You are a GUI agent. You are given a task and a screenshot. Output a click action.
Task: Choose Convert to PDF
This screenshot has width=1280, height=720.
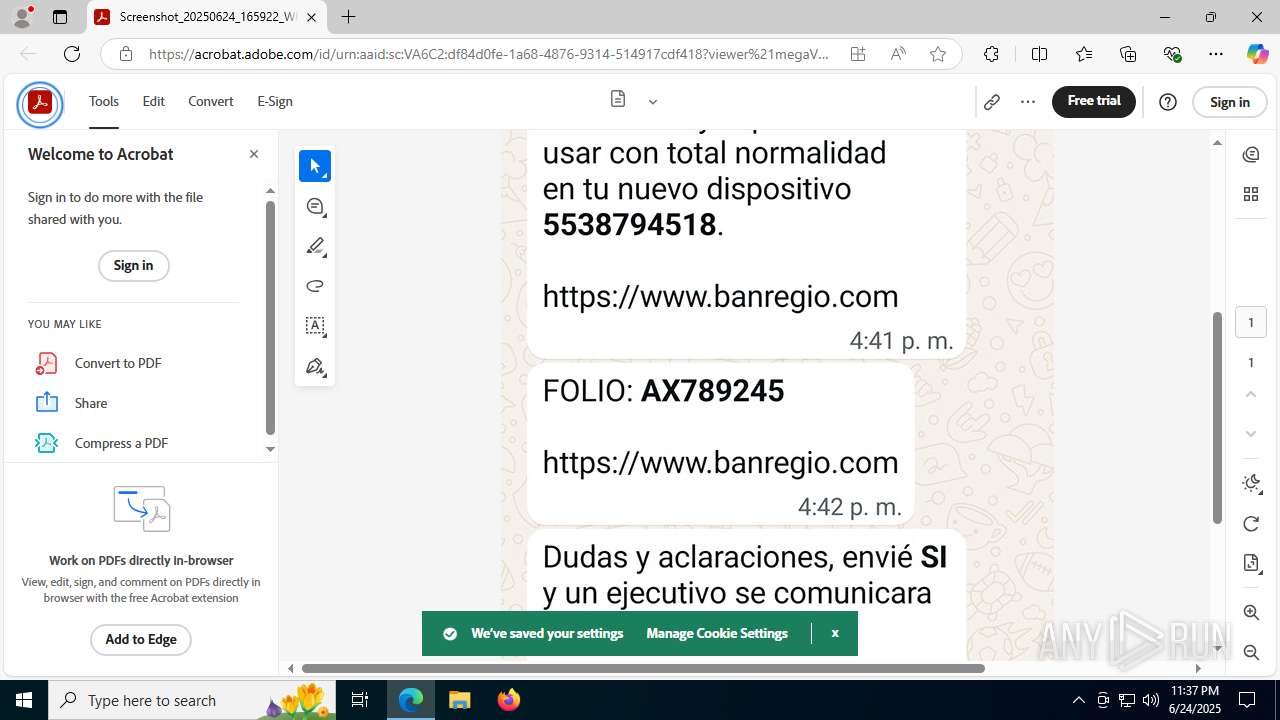pos(118,363)
